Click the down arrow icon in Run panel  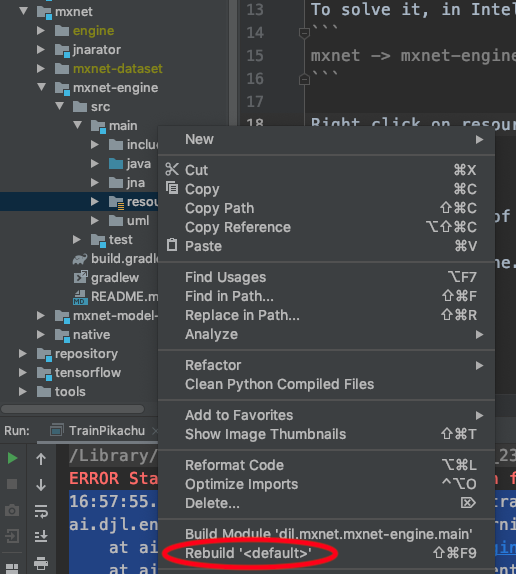(41, 485)
